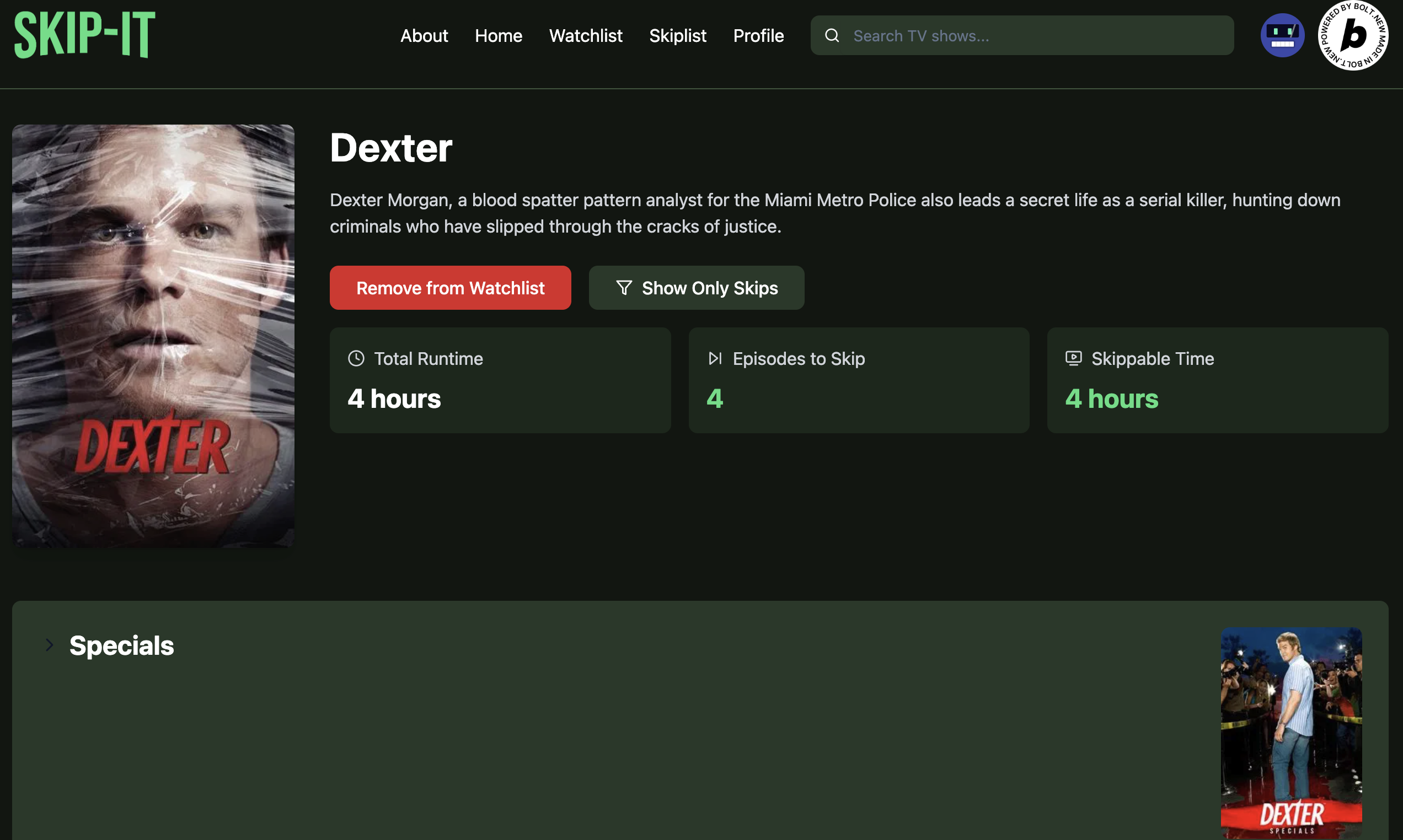Click the Dexter Morgan description text
Viewport: 1403px width, 840px height.
pyautogui.click(x=835, y=213)
